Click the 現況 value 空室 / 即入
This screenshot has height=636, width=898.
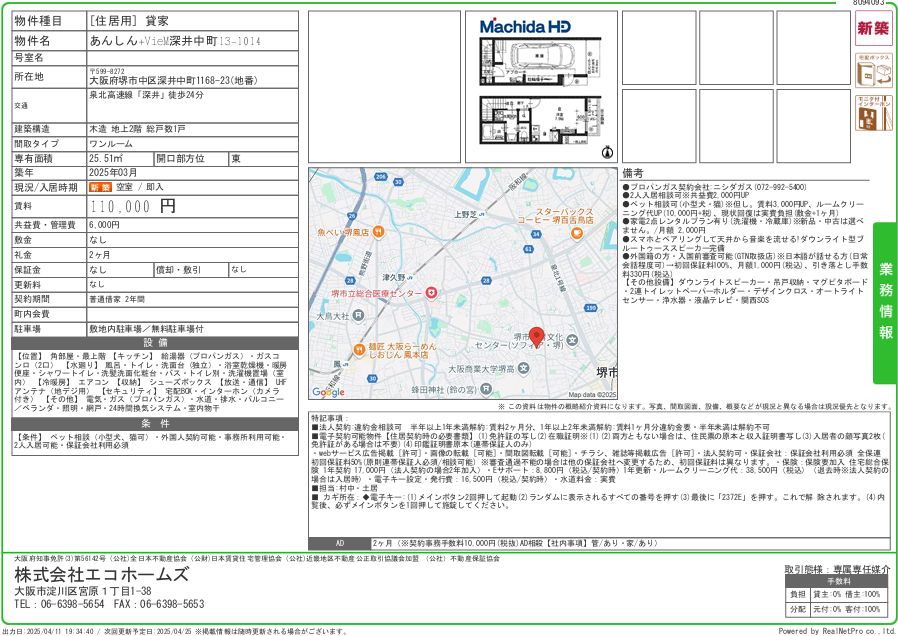(x=140, y=187)
